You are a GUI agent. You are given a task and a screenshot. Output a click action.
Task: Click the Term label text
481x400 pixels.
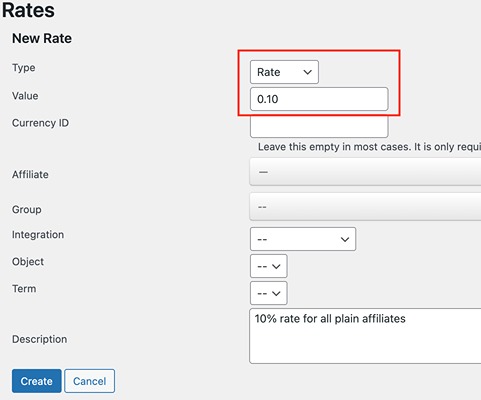pos(24,288)
